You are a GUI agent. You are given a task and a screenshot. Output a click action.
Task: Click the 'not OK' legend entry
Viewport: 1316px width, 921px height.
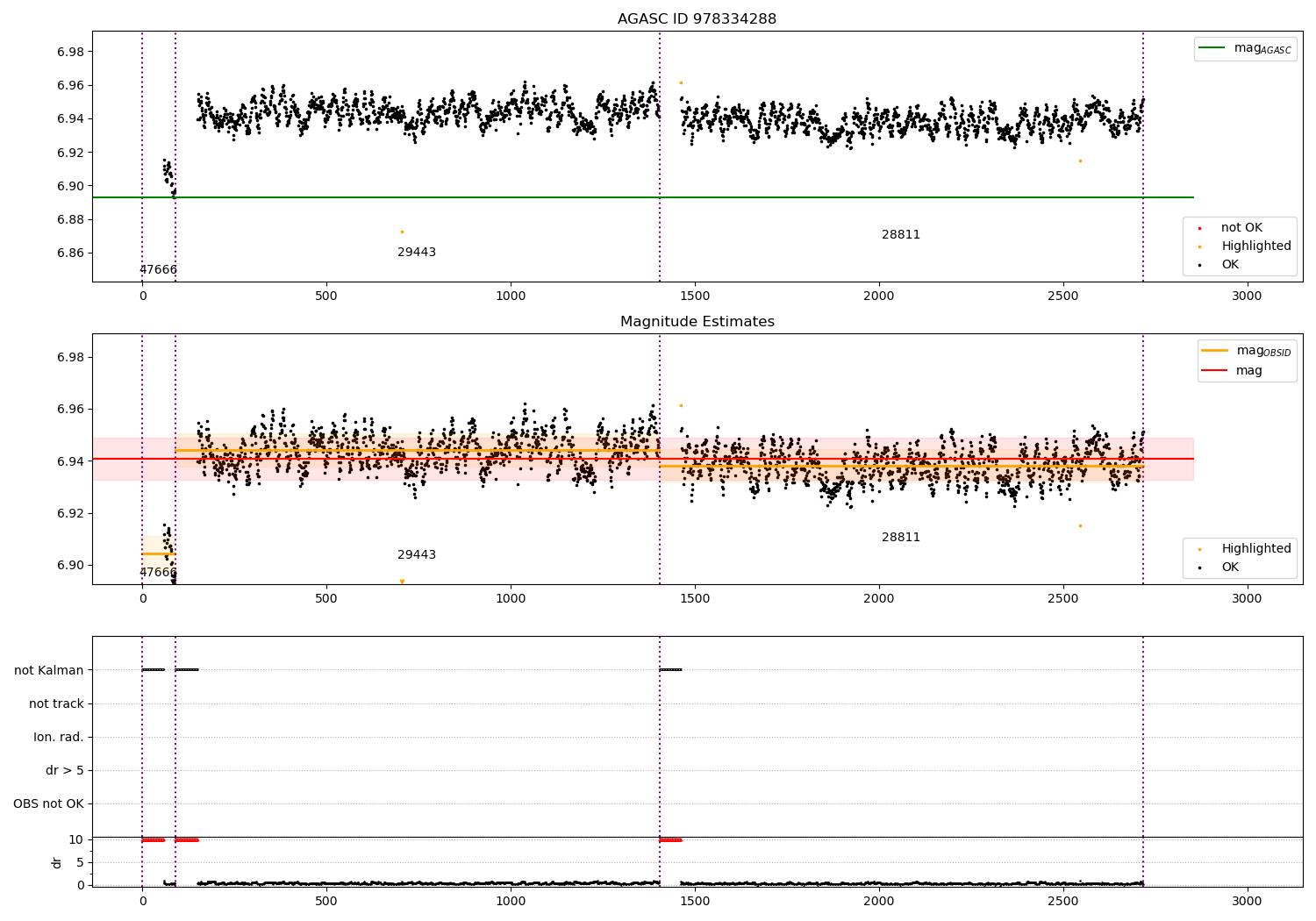(x=1241, y=228)
